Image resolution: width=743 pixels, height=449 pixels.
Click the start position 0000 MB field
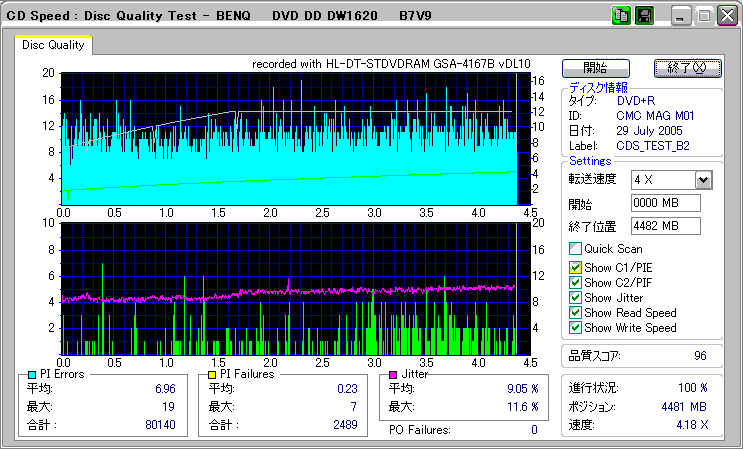click(x=665, y=203)
